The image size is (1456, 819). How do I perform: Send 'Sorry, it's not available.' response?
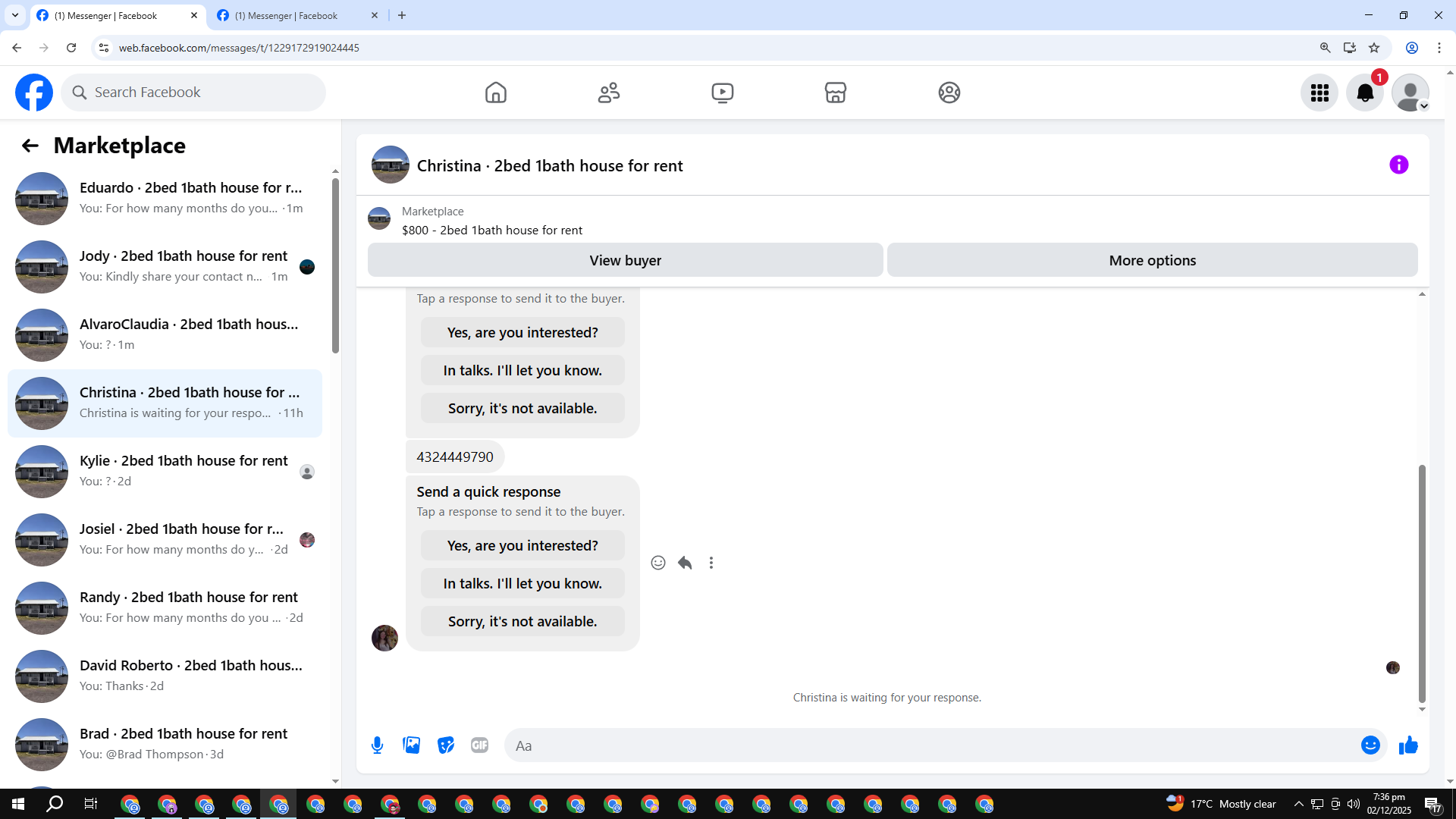(522, 621)
